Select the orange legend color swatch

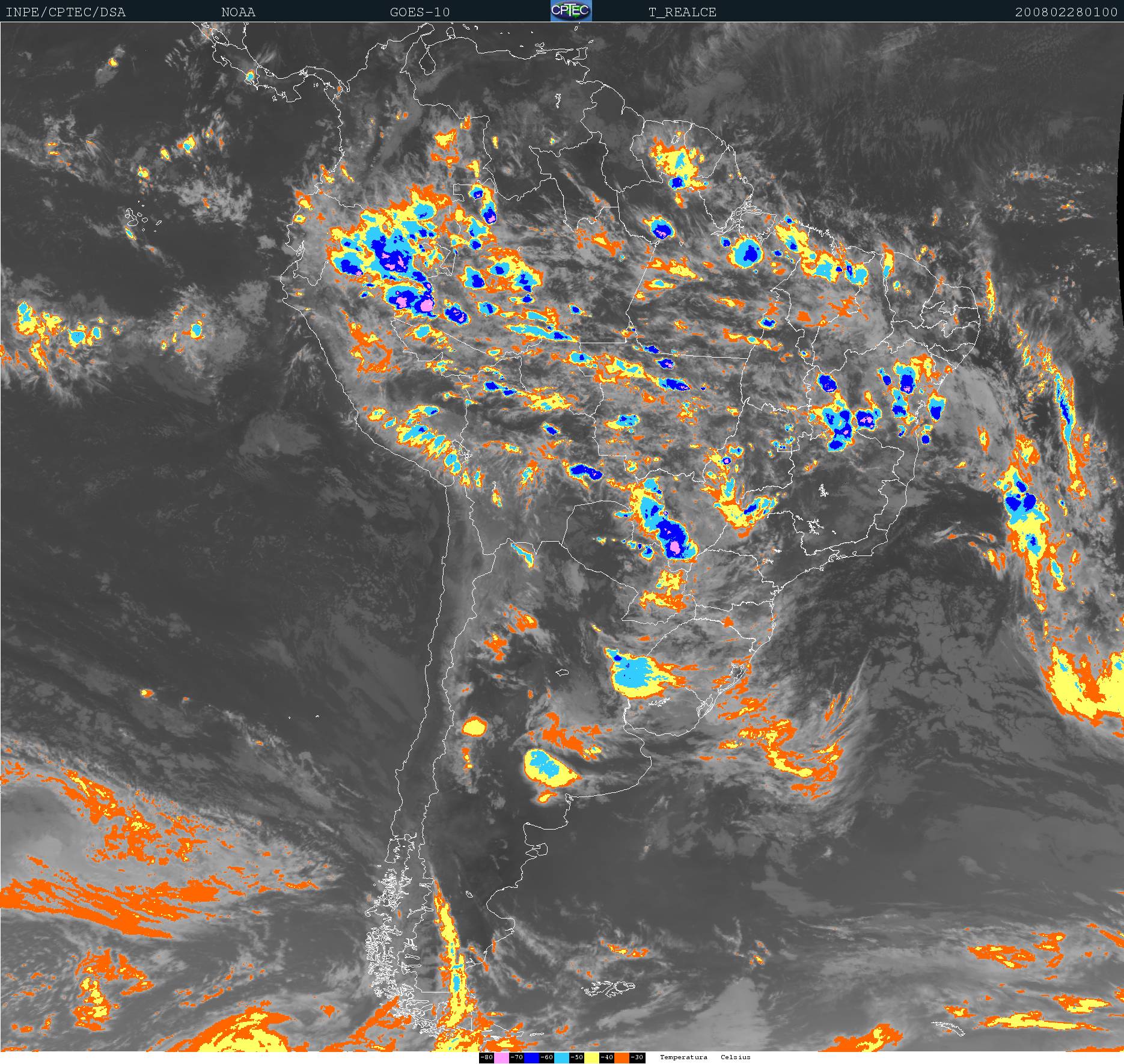(x=622, y=1057)
